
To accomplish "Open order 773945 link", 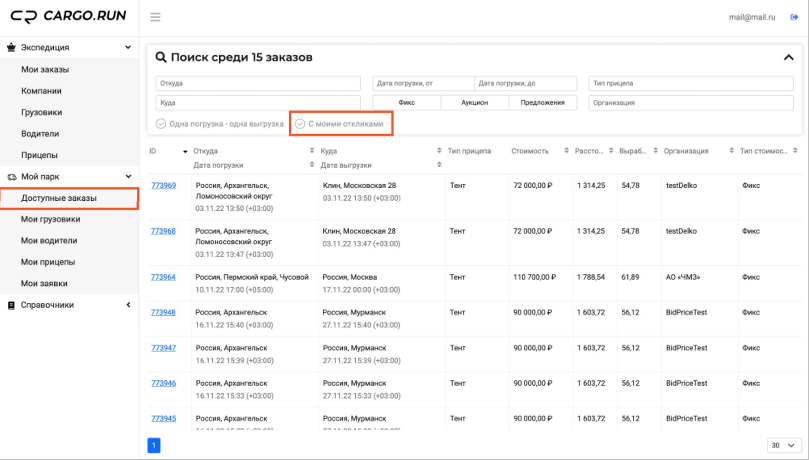I will tap(163, 418).
